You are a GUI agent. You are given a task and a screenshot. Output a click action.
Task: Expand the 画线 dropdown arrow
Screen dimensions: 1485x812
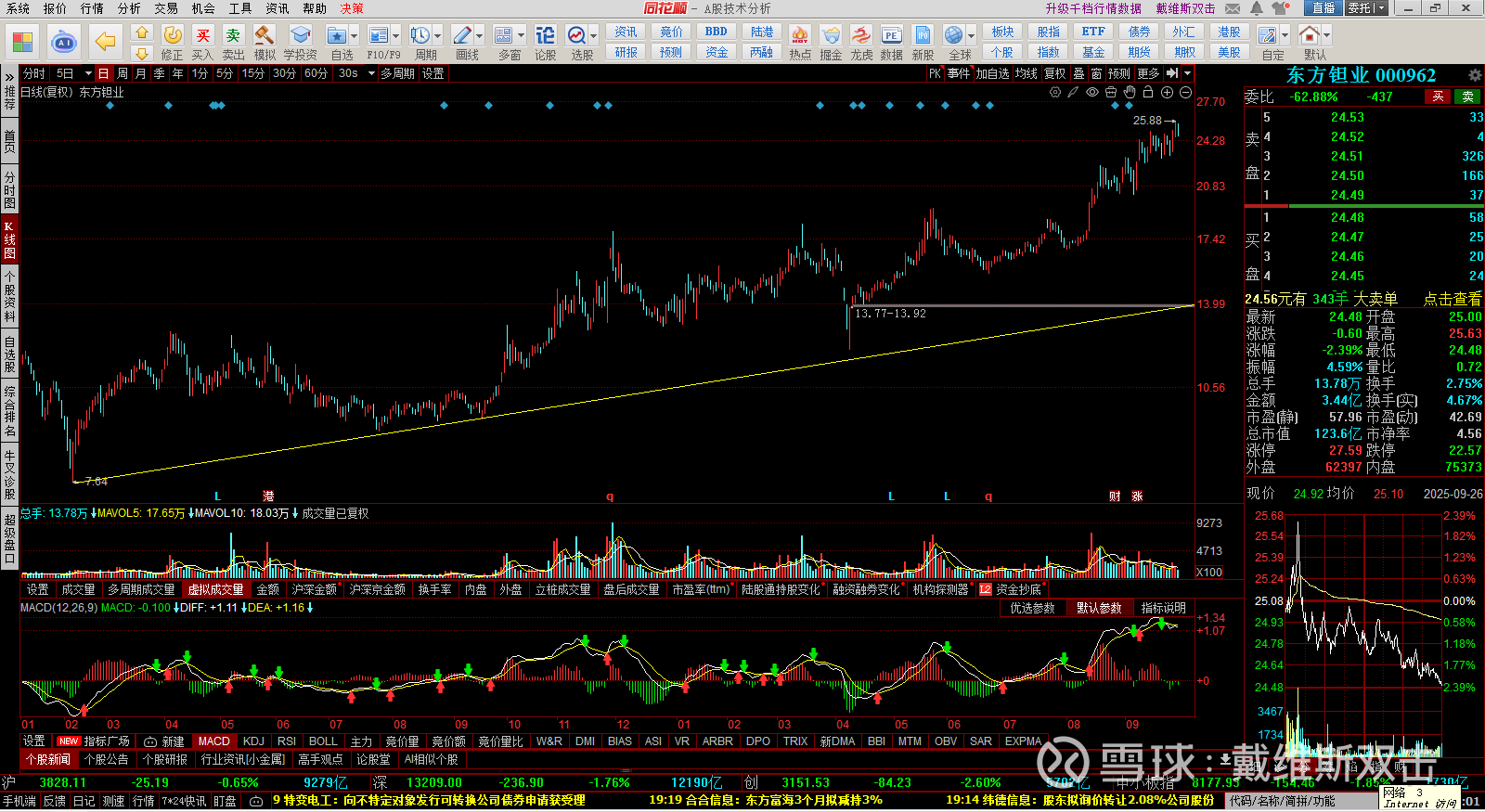[480, 36]
